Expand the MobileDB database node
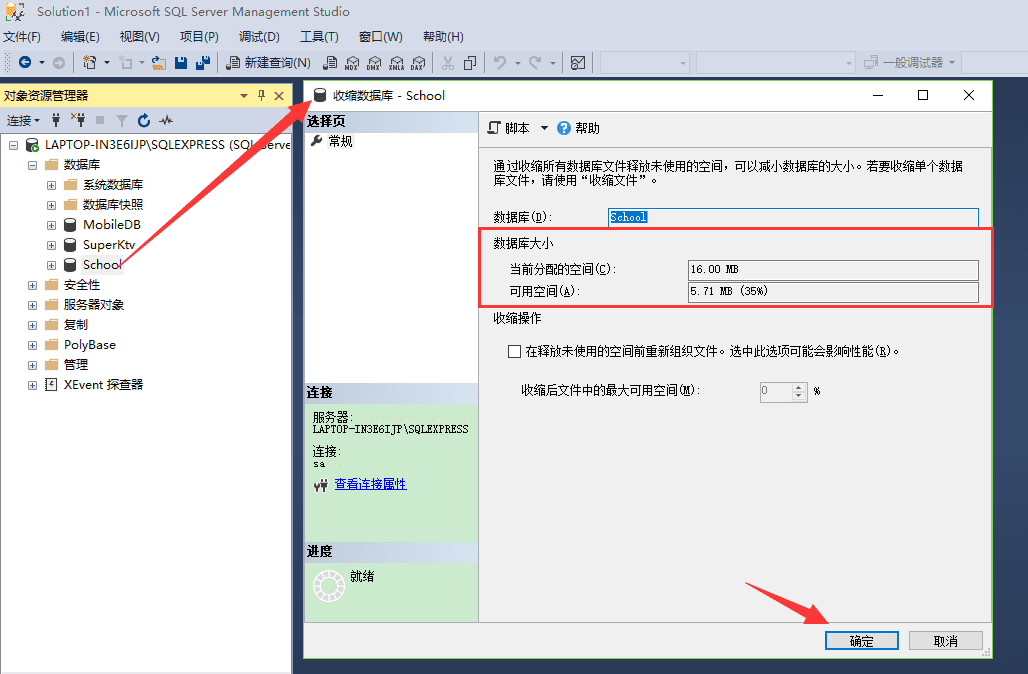Screen dimensions: 1028x674 (x=51, y=226)
